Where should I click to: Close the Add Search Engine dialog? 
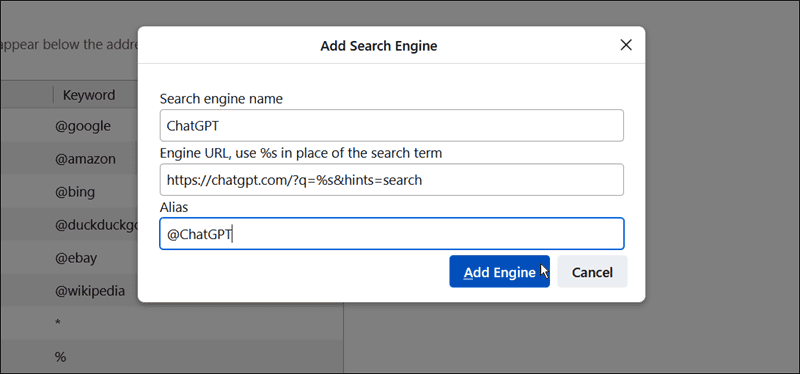626,45
